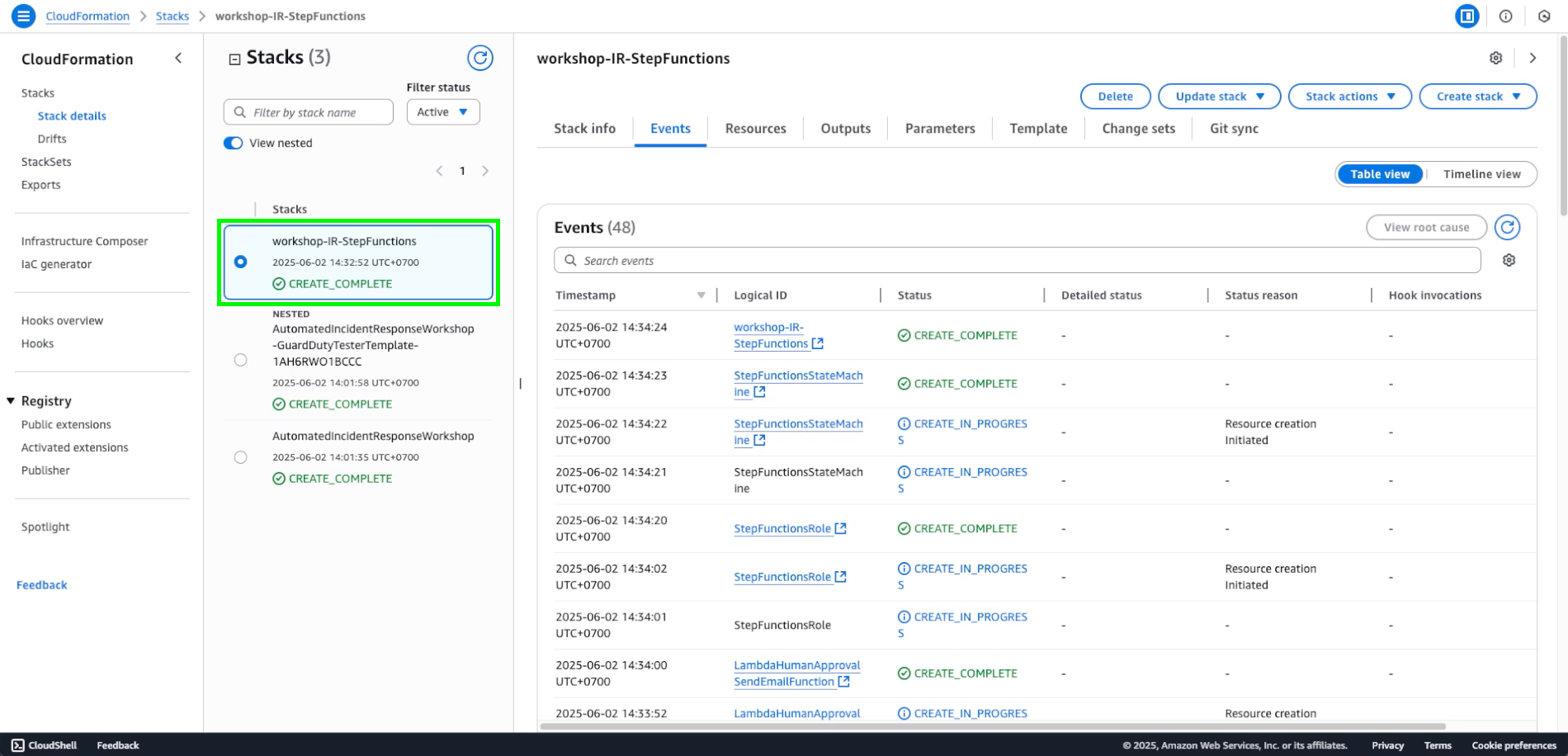The height and width of the screenshot is (756, 1568).
Task: Open the Create stack dropdown
Action: coord(1478,97)
